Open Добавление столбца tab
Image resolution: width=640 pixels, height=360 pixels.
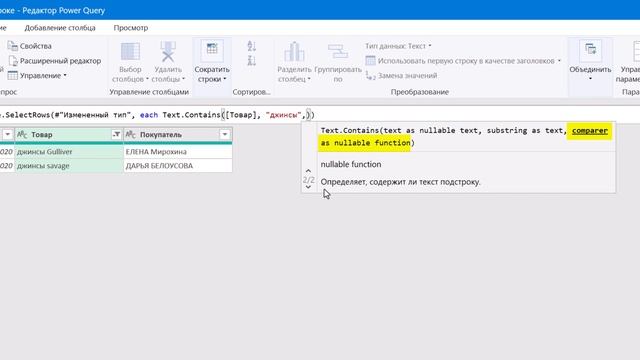pyautogui.click(x=60, y=28)
